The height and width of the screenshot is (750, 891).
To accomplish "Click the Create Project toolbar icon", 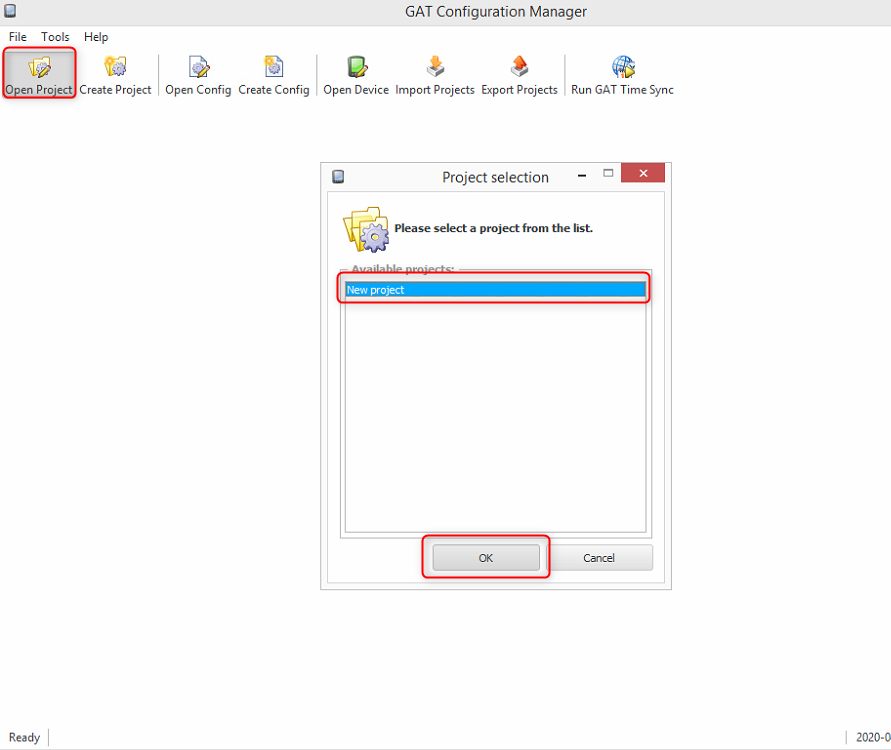I will [x=115, y=68].
